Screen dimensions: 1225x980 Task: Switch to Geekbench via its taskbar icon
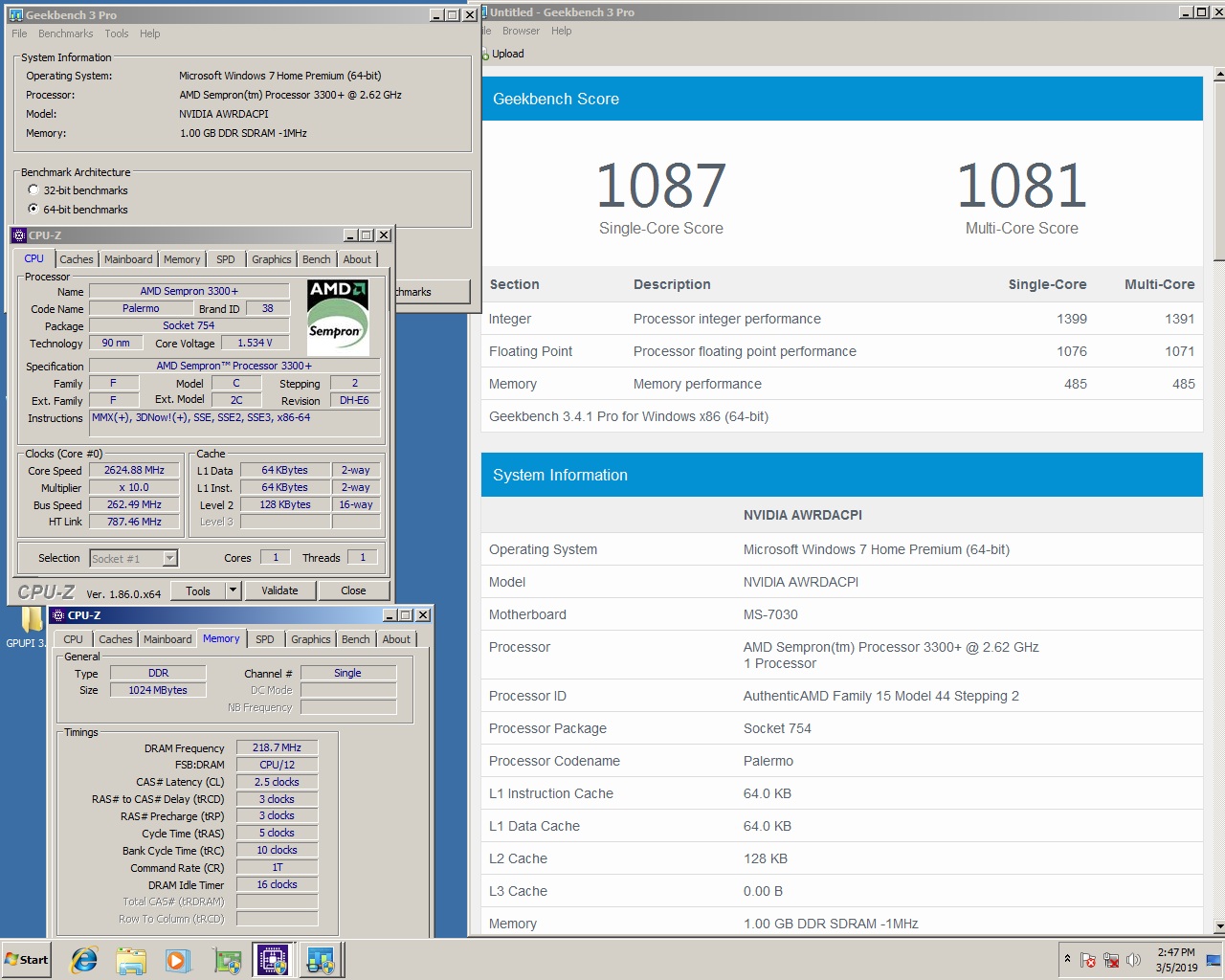(x=321, y=960)
